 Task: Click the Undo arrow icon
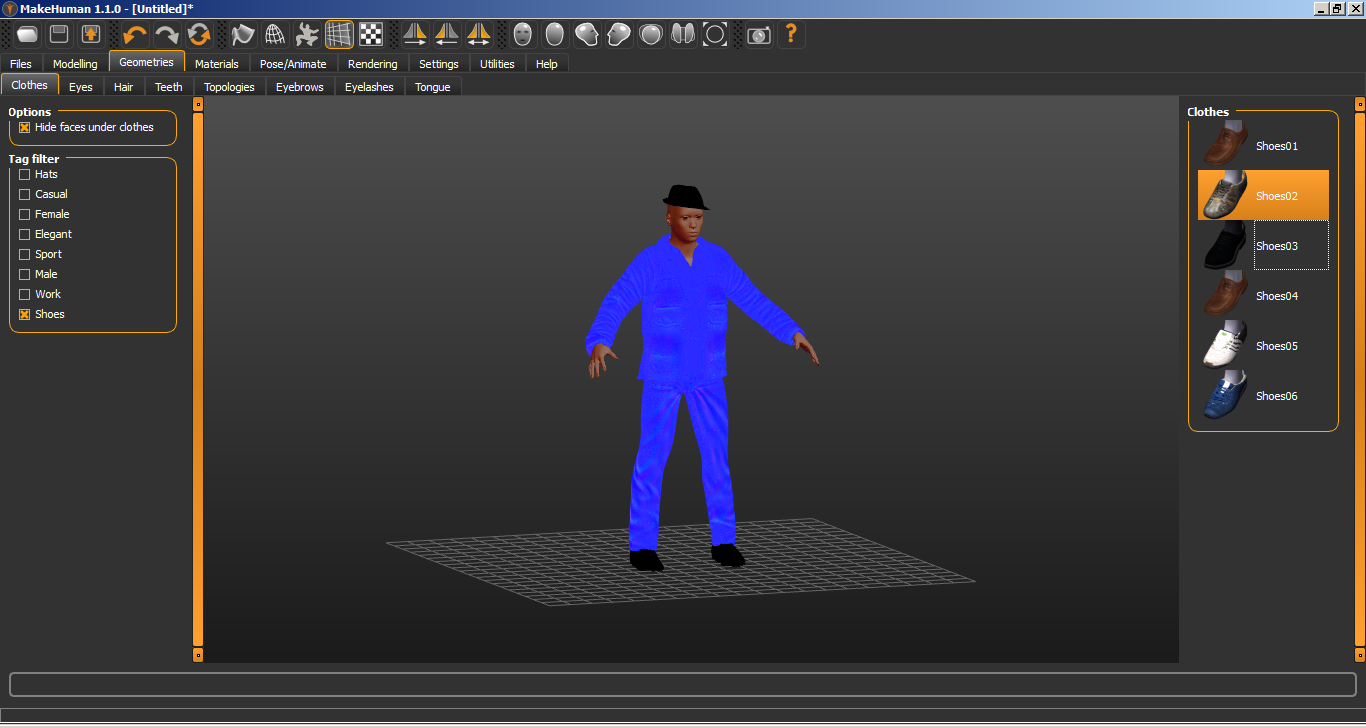point(134,35)
